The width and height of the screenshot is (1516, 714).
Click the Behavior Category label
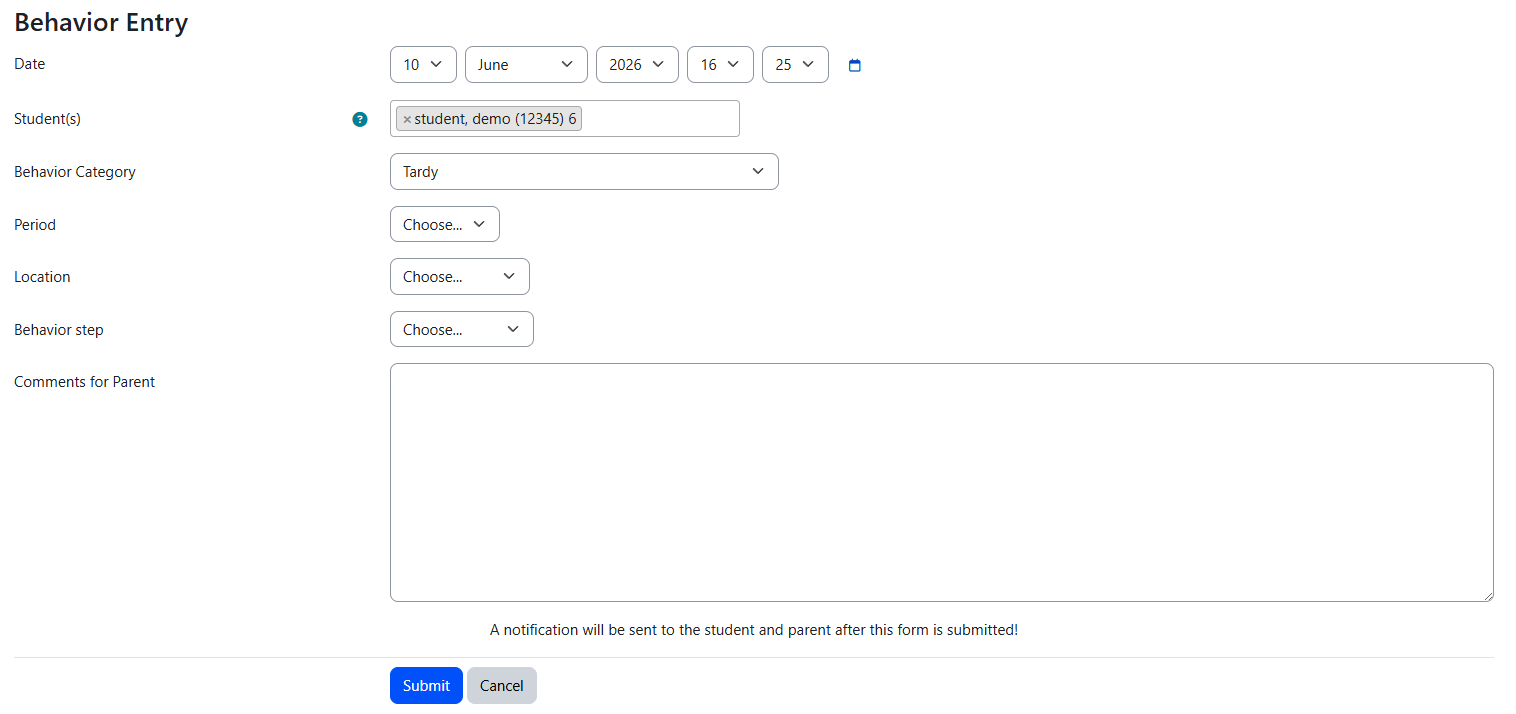75,172
